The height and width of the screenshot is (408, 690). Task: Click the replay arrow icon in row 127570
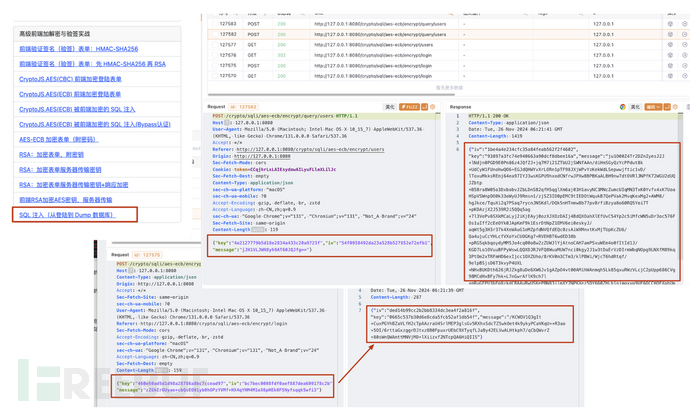click(684, 76)
